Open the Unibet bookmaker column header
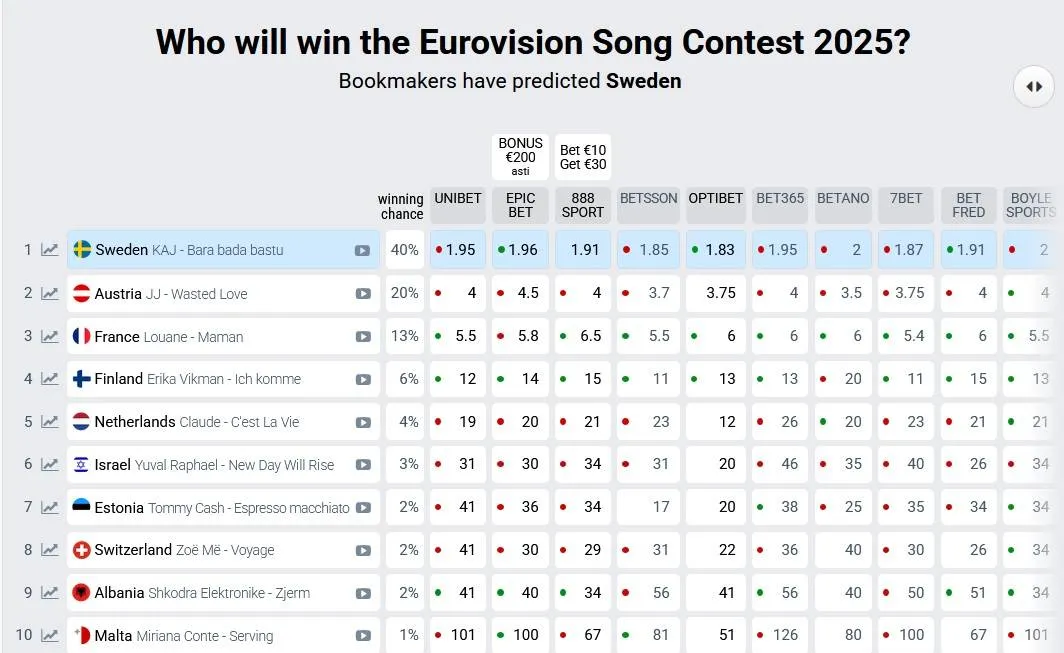Image resolution: width=1064 pixels, height=653 pixels. point(458,205)
